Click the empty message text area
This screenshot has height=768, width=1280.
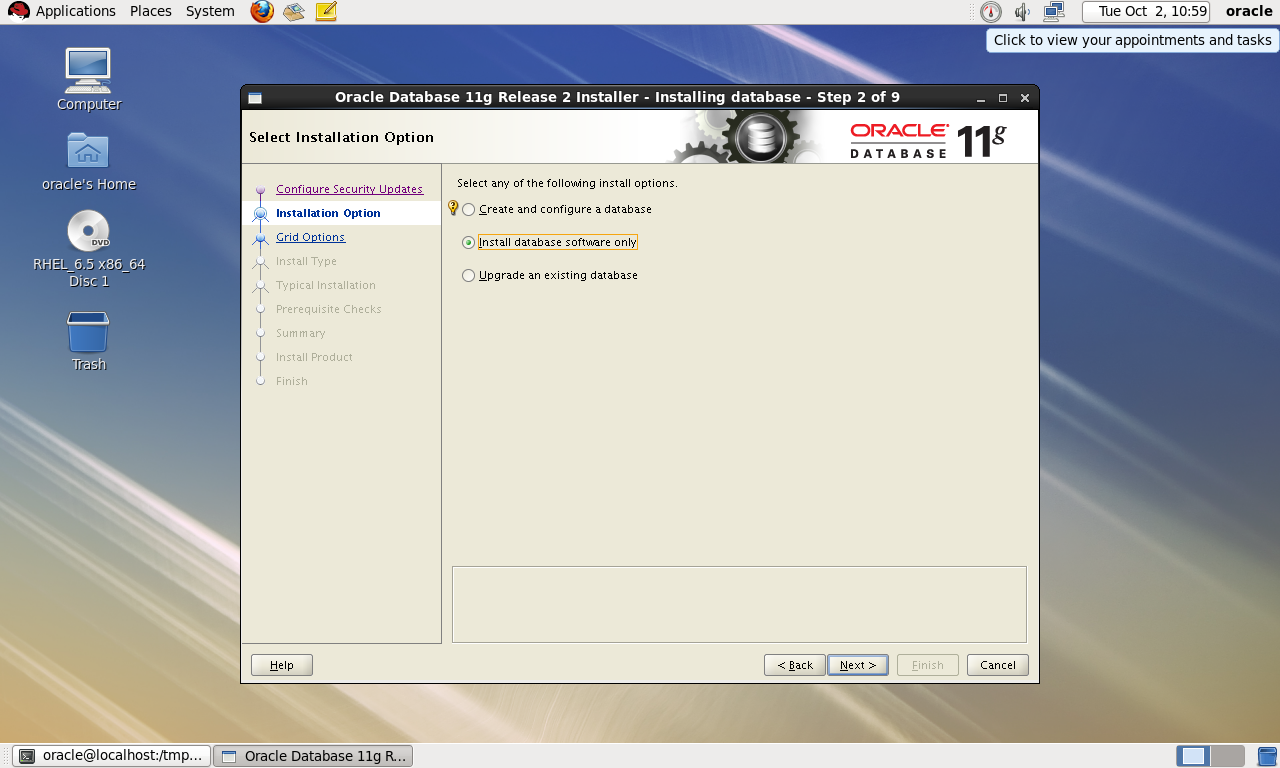click(739, 604)
